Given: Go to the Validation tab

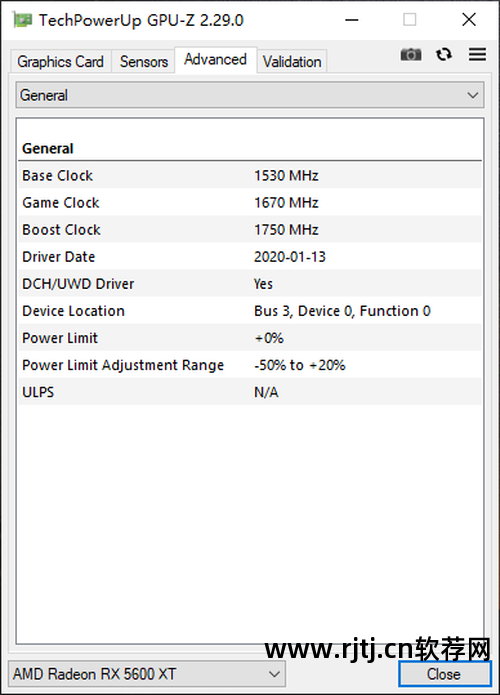Looking at the screenshot, I should coord(292,62).
